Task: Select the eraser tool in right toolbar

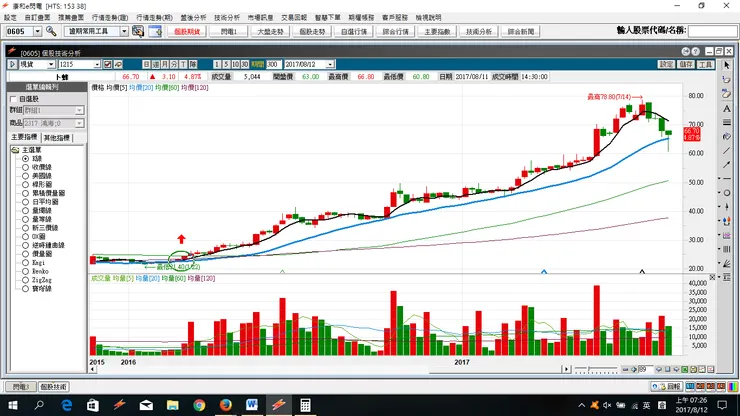Action: pyautogui.click(x=727, y=94)
